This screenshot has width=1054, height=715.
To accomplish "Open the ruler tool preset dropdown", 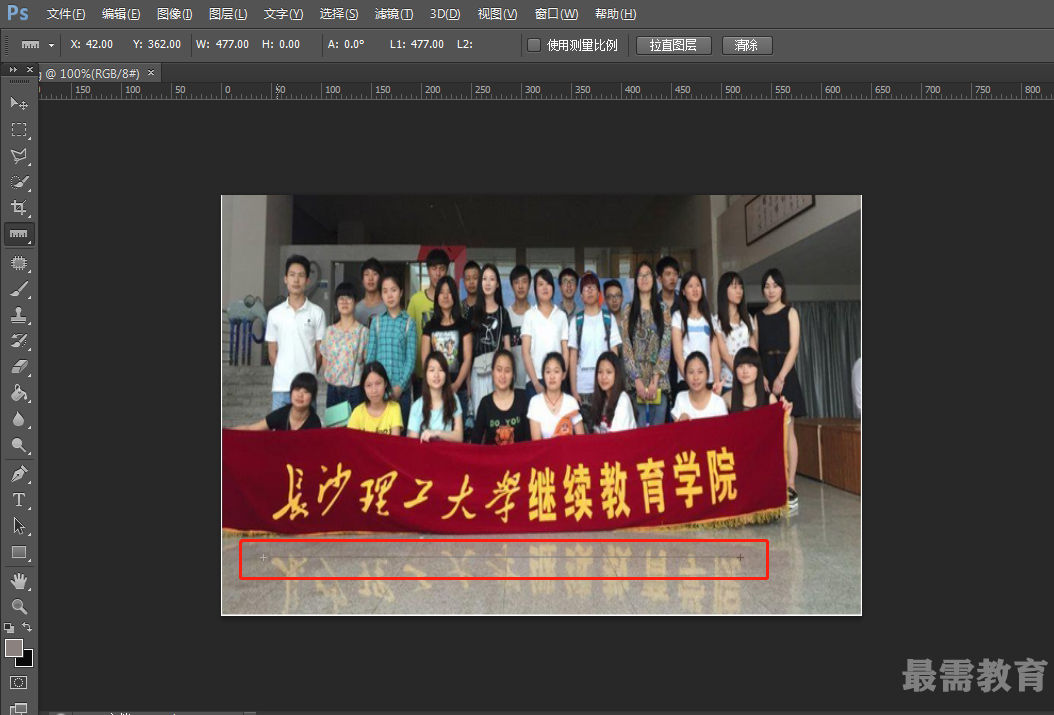I will (52, 46).
